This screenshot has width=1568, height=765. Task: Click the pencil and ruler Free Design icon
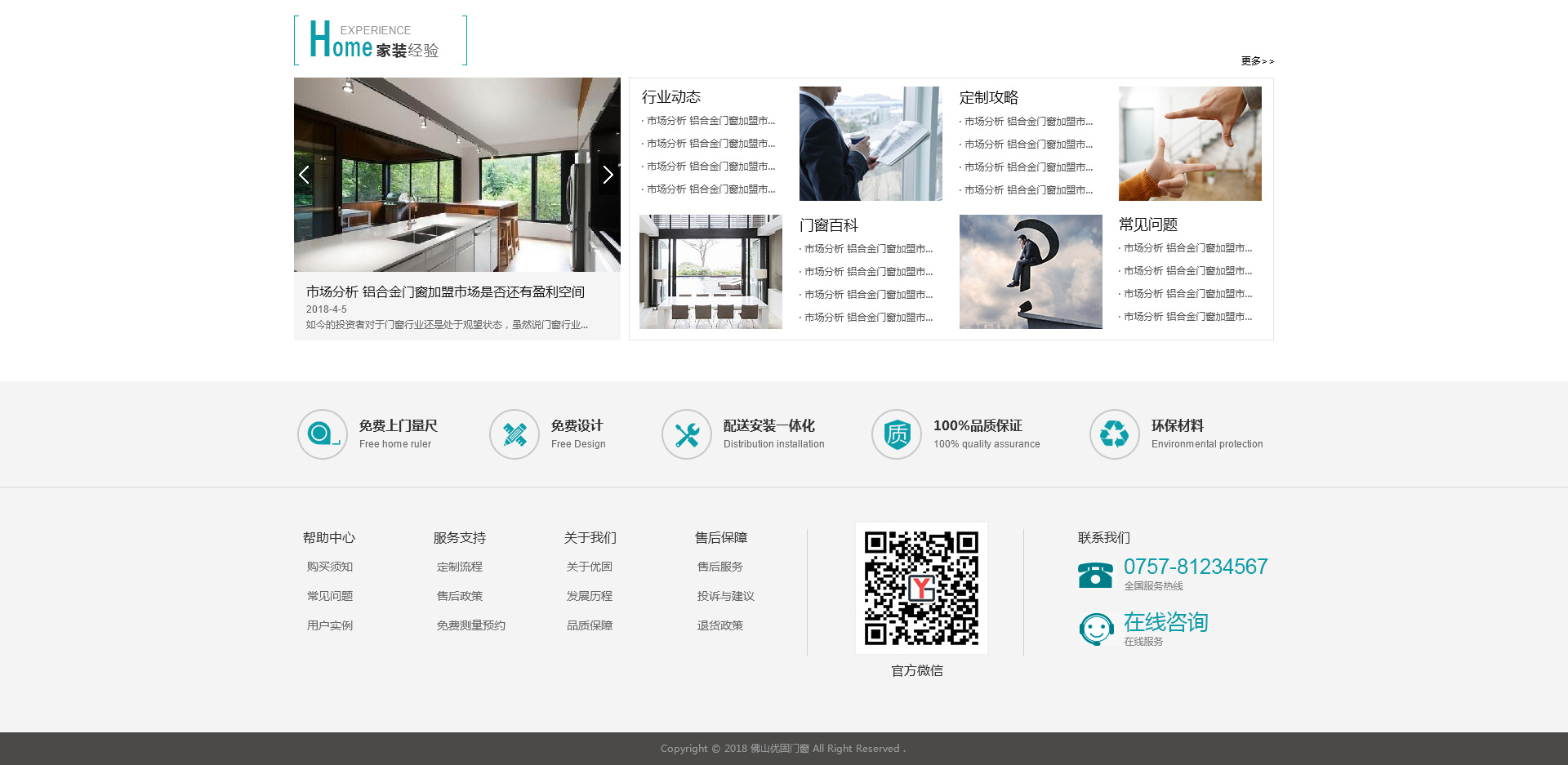tap(514, 434)
